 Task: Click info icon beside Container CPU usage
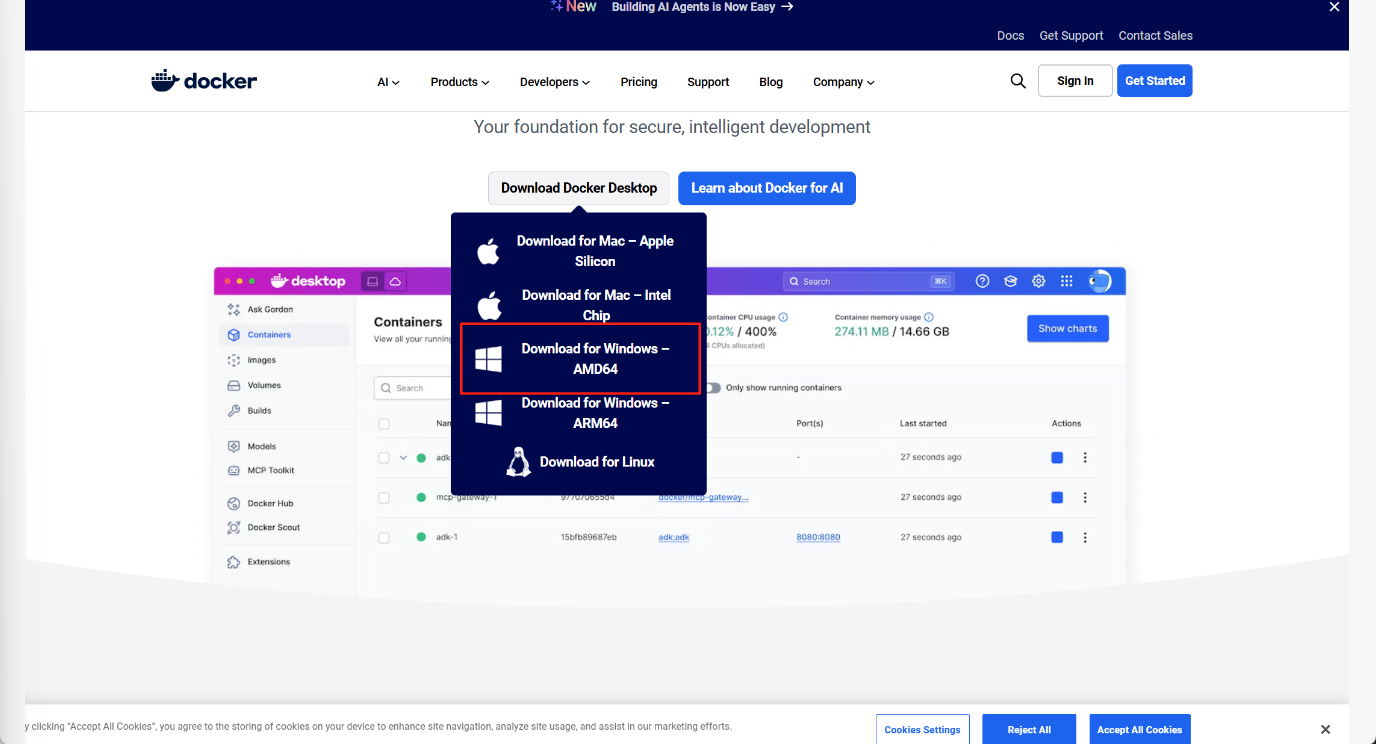pos(783,317)
